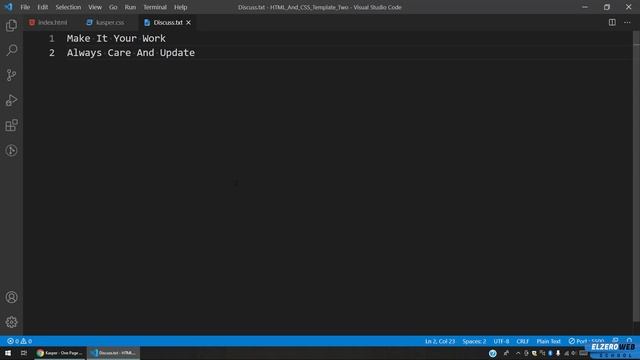
Task: Click the sixth activity bar icon below Extensions
Action: click(11, 151)
